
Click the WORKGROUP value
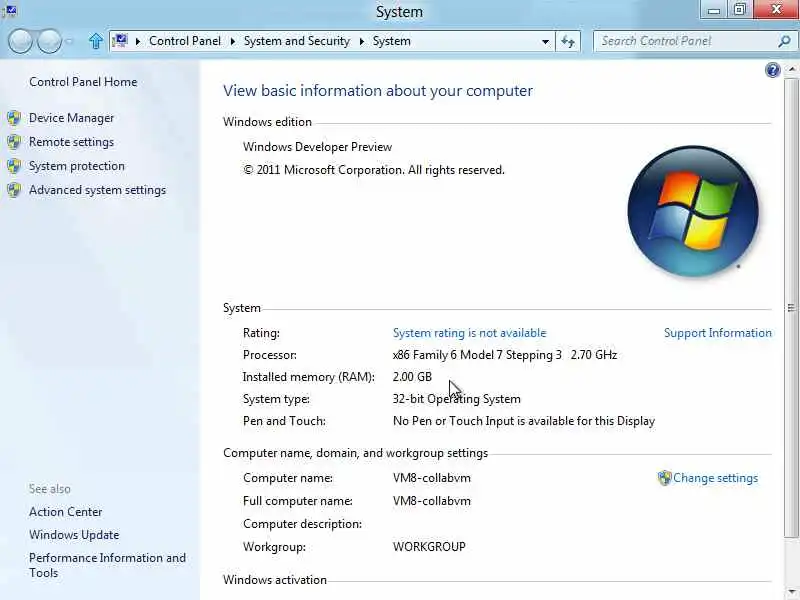coord(429,547)
